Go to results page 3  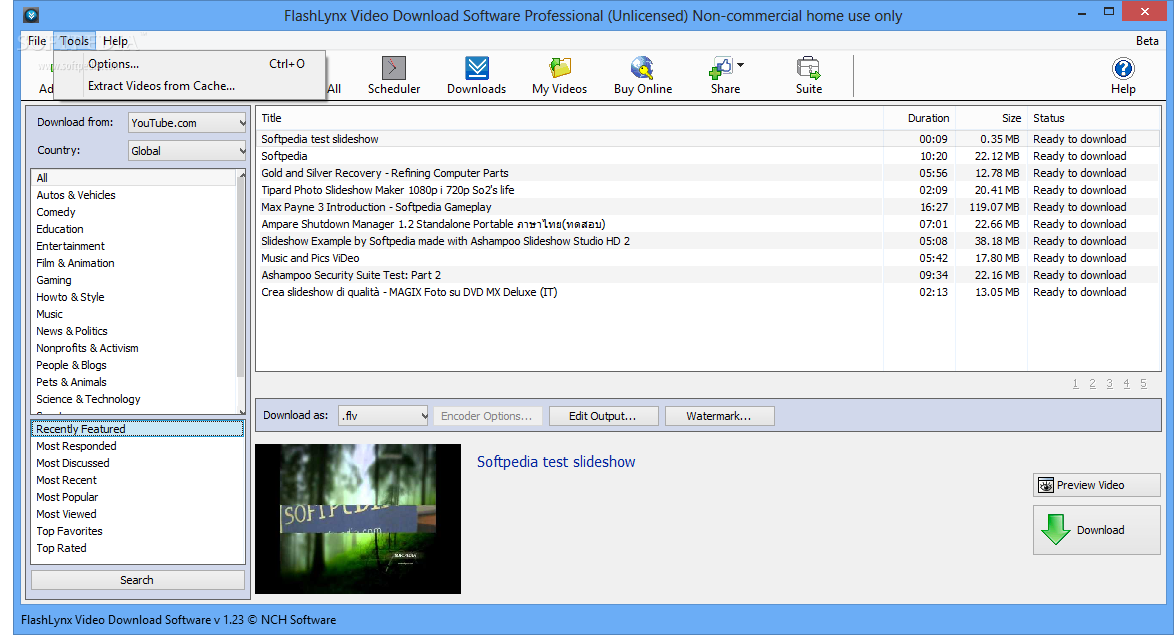click(1110, 383)
